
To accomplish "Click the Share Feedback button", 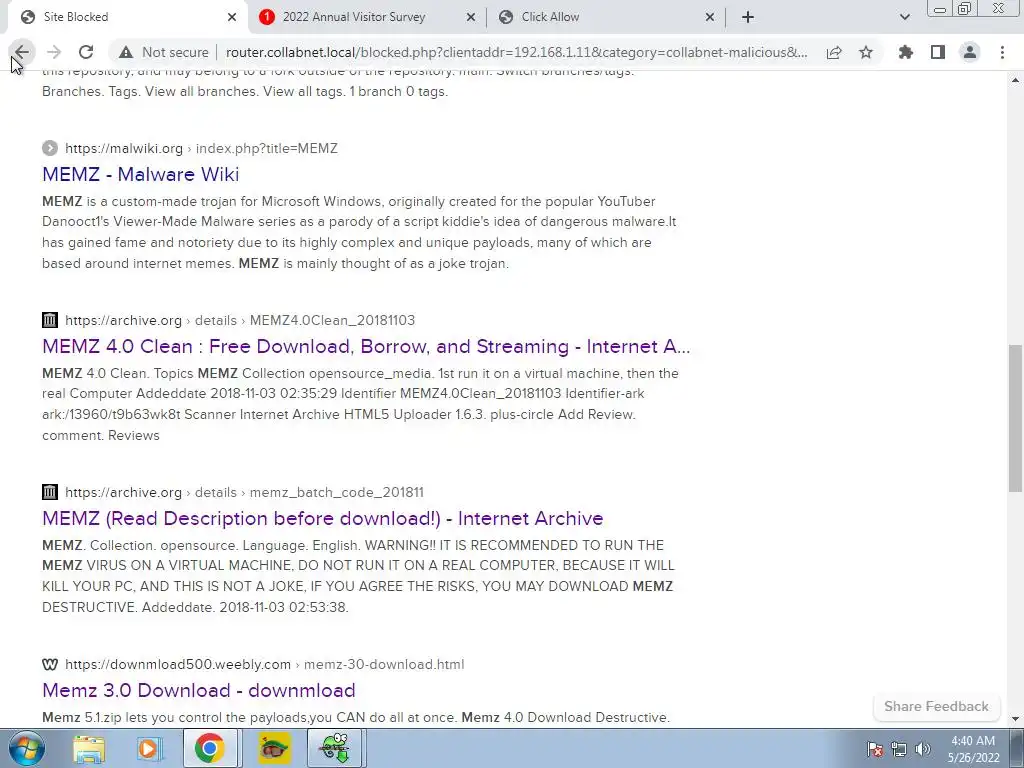I will [x=936, y=706].
